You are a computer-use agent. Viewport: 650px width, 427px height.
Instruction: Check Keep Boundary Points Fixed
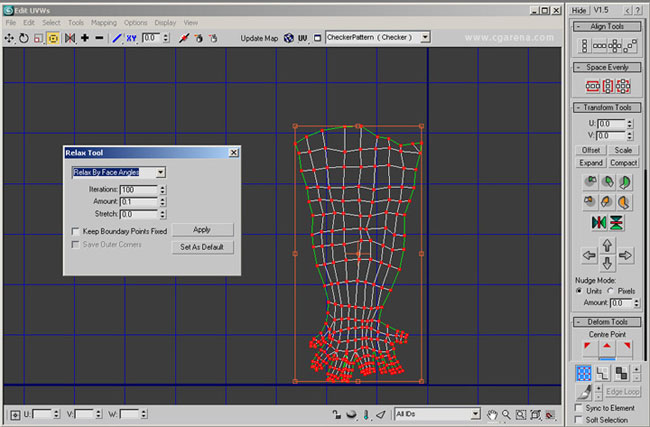75,231
